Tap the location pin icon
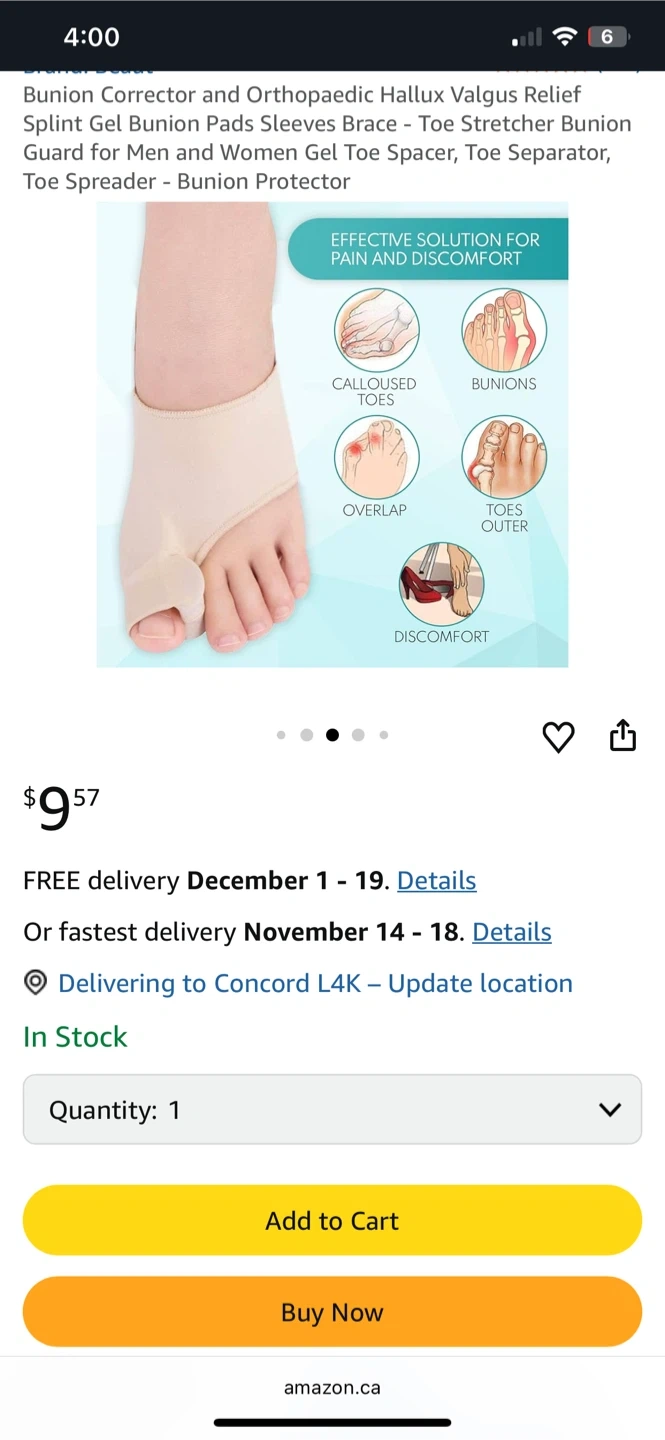The width and height of the screenshot is (665, 1440). click(x=35, y=983)
